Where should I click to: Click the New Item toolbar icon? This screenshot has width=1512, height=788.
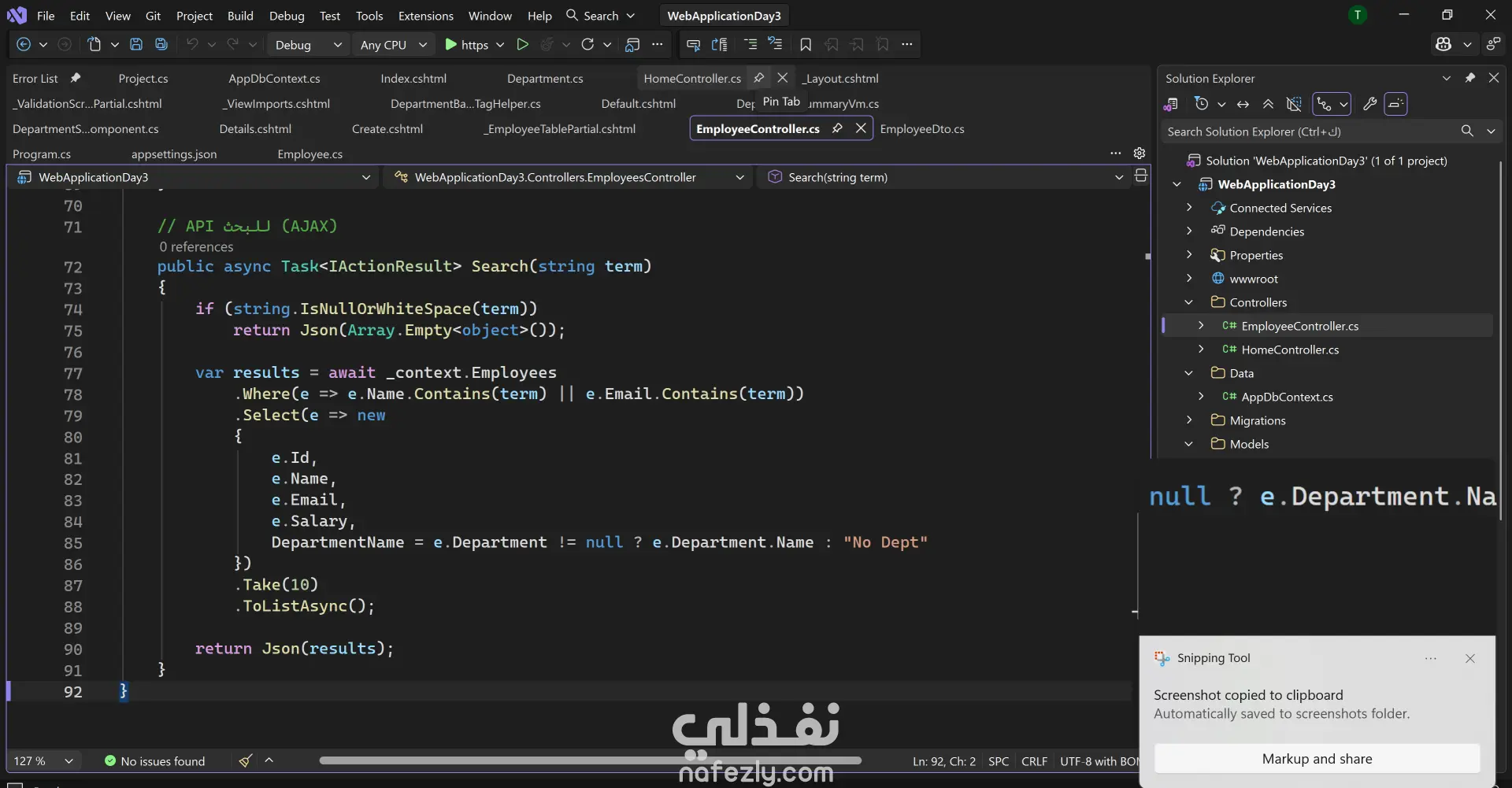[x=94, y=45]
